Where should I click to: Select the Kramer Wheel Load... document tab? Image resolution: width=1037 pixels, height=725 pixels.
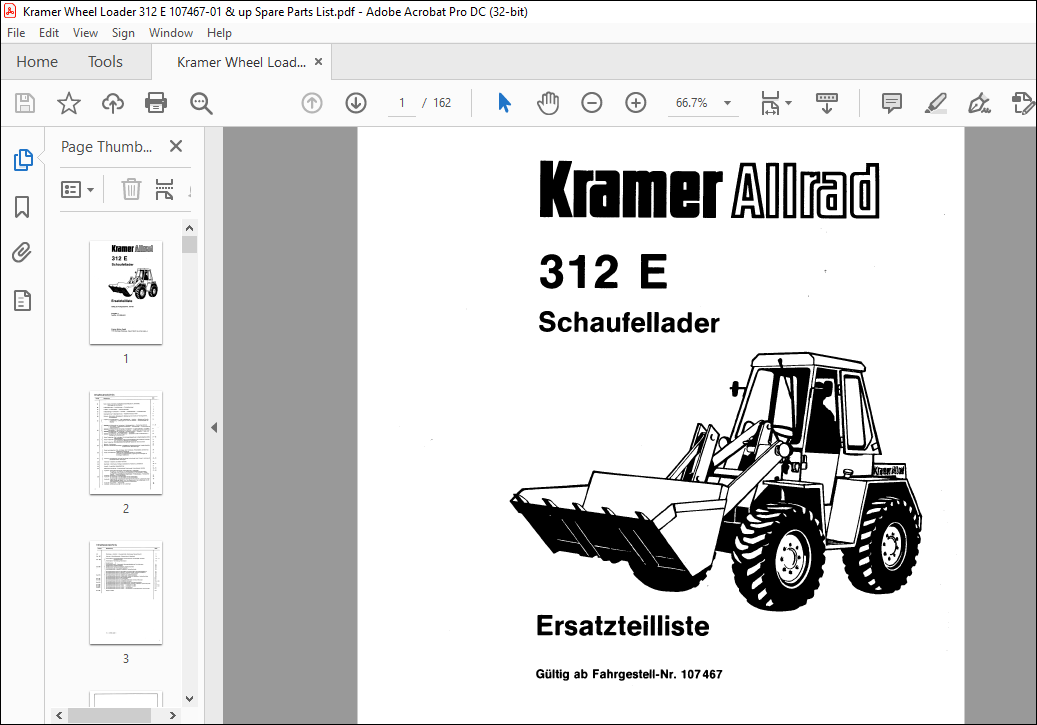point(241,62)
